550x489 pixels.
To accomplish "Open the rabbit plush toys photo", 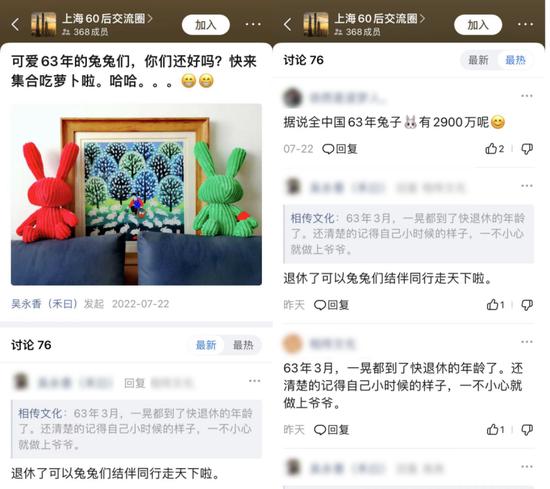I will tap(136, 194).
